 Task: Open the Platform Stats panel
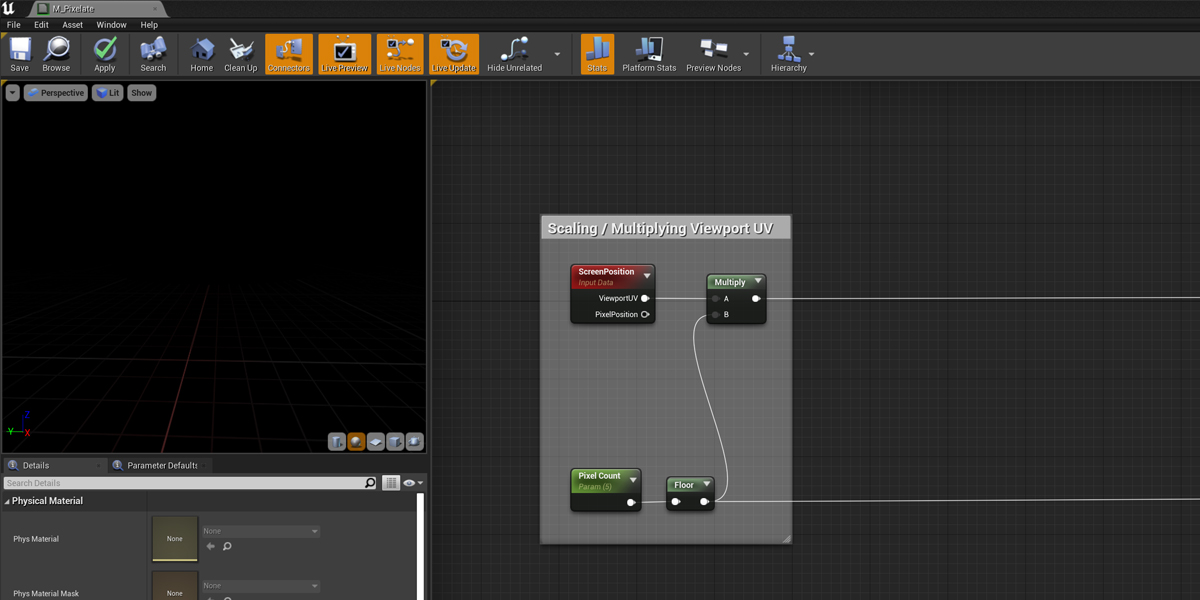point(649,54)
